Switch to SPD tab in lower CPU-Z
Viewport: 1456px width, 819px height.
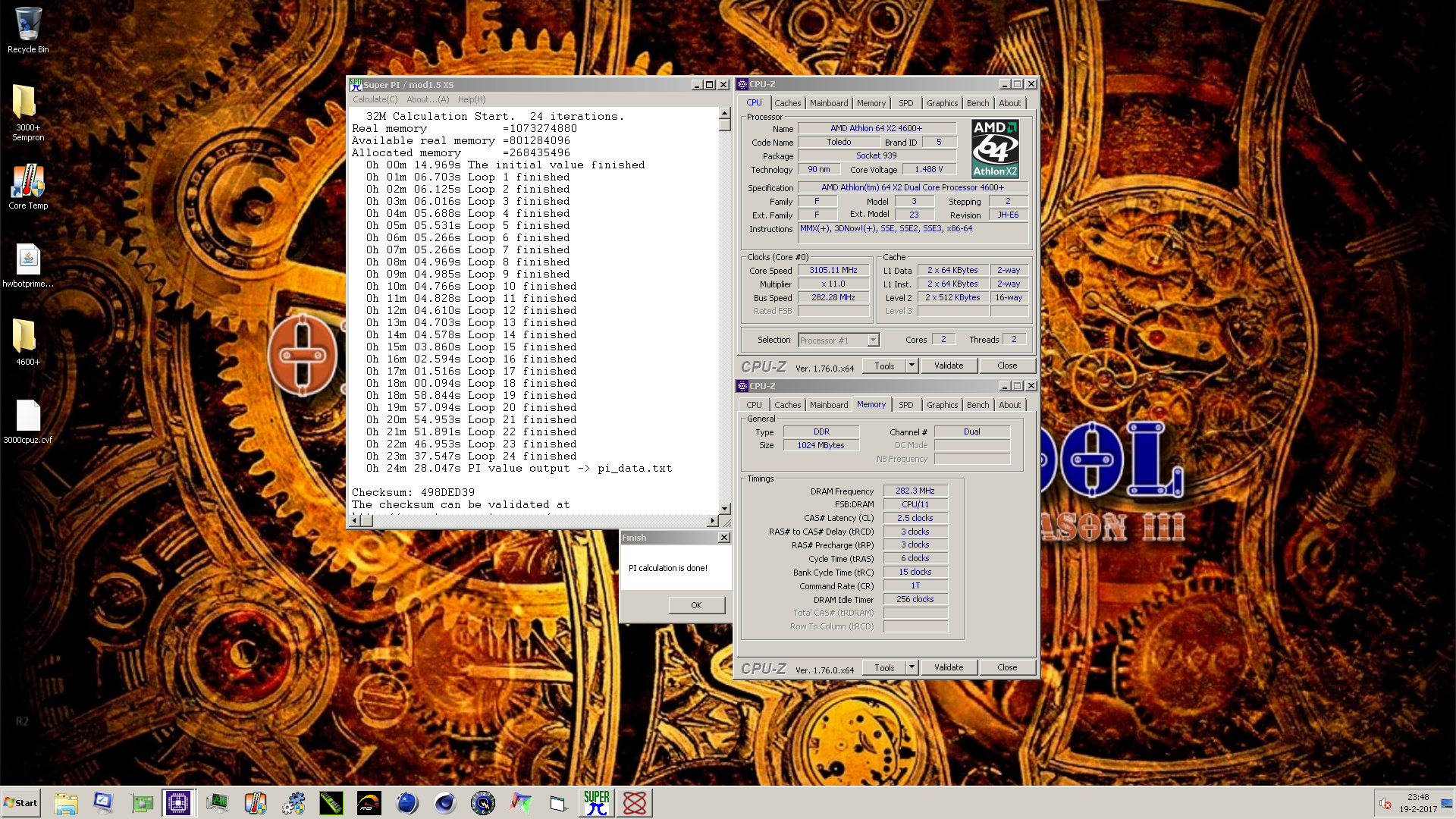click(x=905, y=405)
